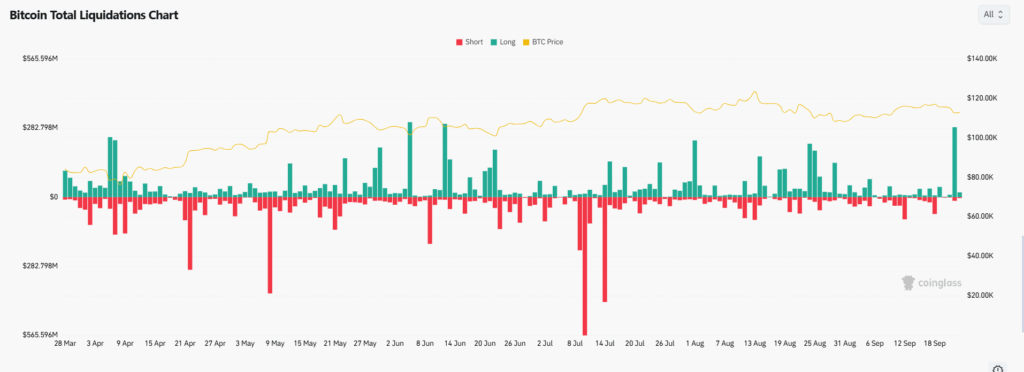The image size is (1024, 372).
Task: Click the $60.00K price axis label
Action: coord(980,216)
